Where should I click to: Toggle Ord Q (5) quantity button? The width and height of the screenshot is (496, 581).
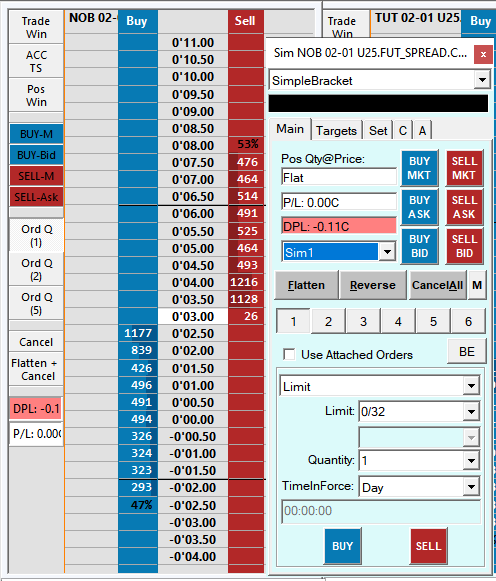(36, 303)
